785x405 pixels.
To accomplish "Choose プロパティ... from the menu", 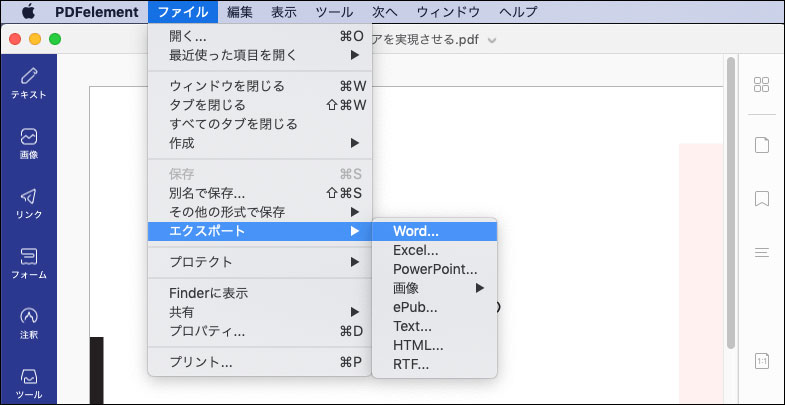I will coord(260,331).
